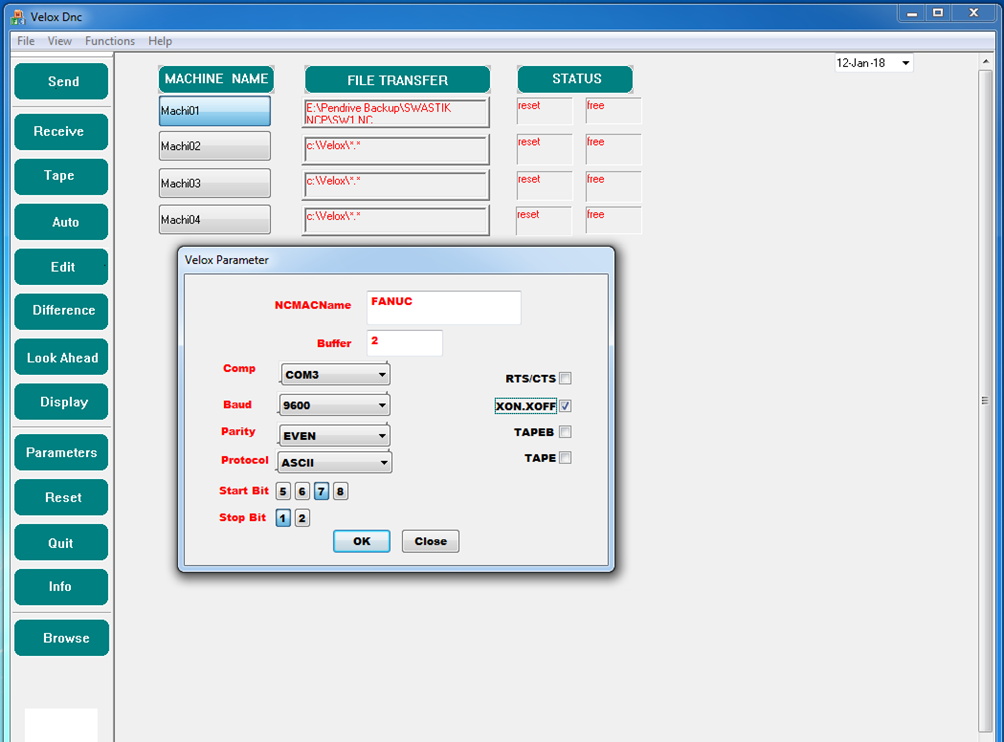Open the Look Ahead tool
This screenshot has height=742, width=1004.
(61, 358)
